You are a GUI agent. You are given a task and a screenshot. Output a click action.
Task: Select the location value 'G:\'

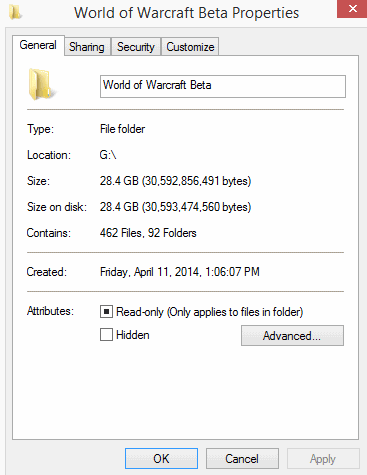[108, 155]
